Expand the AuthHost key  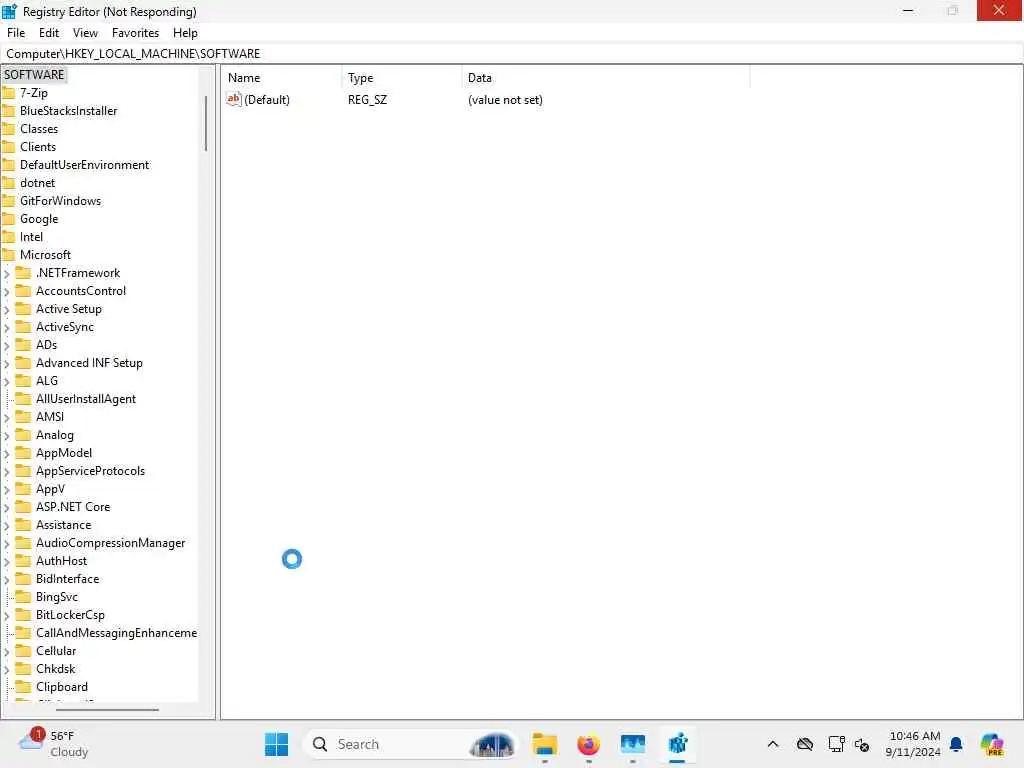coord(7,561)
